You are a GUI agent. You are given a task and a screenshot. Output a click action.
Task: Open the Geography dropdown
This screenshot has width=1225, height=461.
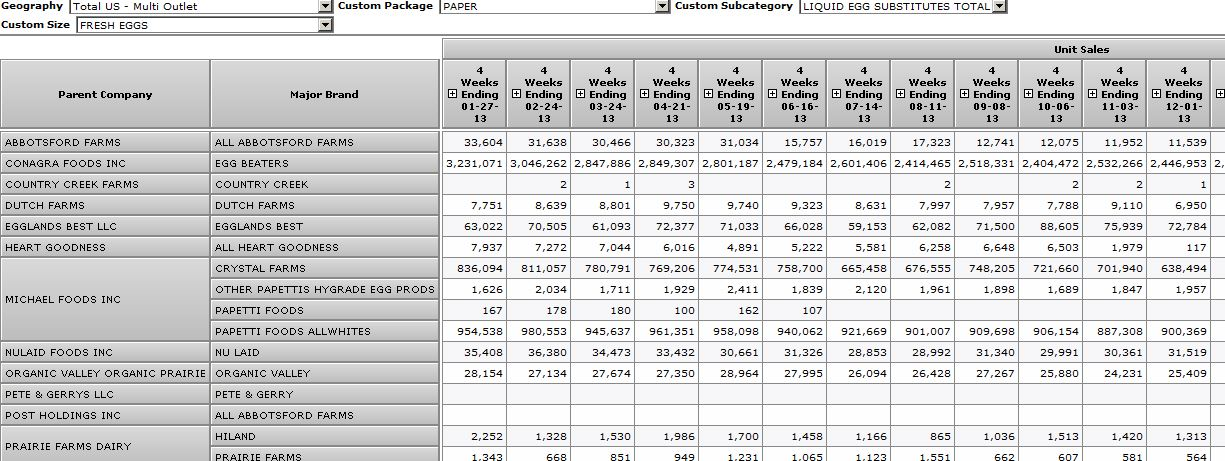click(324, 7)
